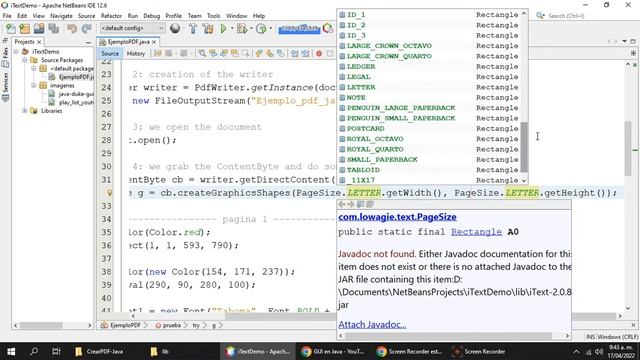Select EjemploPDF.java in Projects tree

[71, 77]
